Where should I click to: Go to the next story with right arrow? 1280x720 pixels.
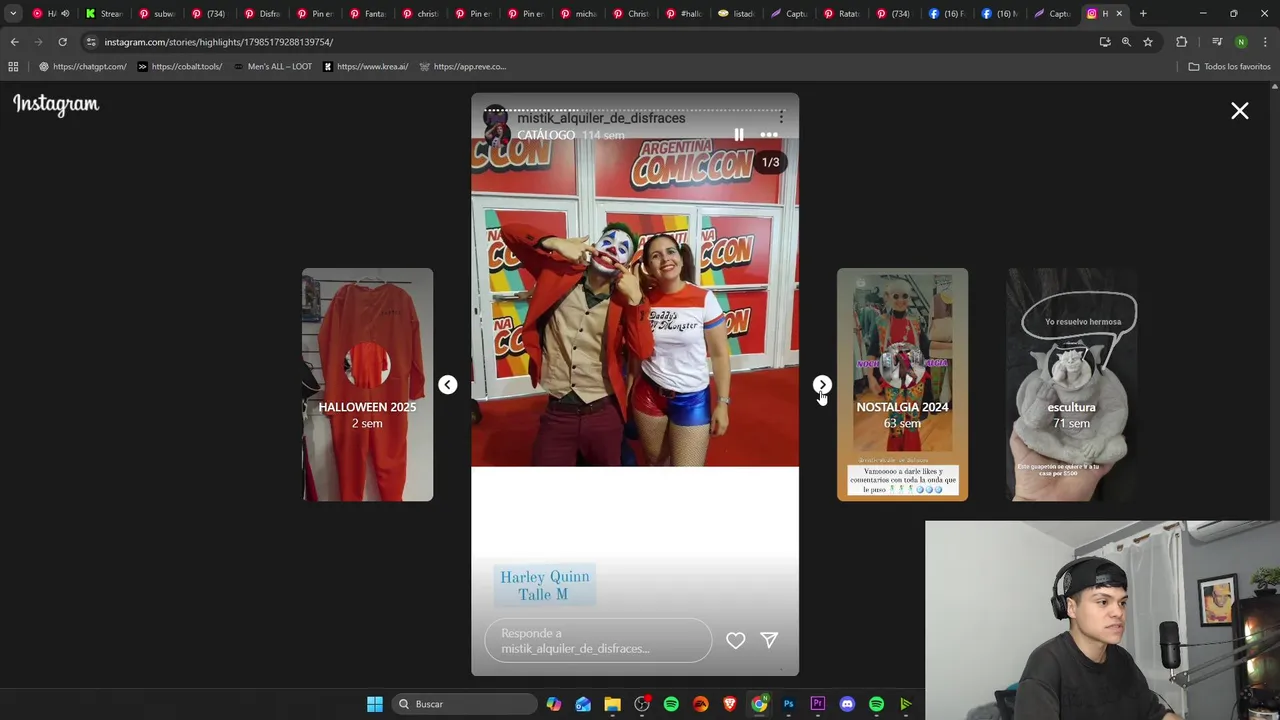click(821, 384)
